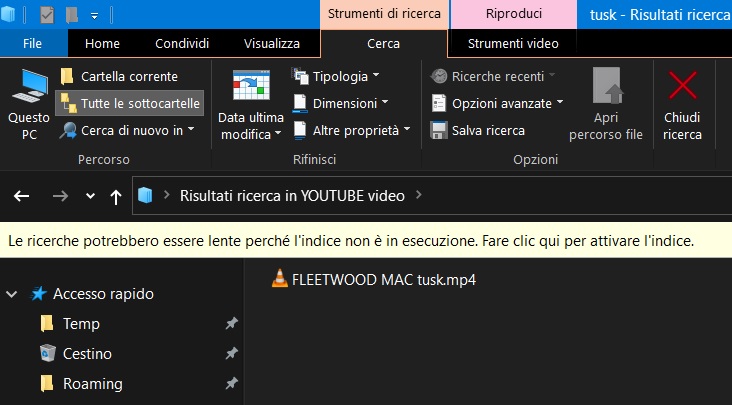The height and width of the screenshot is (405, 732).
Task: Click the index warning yellow info bar
Action: [x=366, y=241]
